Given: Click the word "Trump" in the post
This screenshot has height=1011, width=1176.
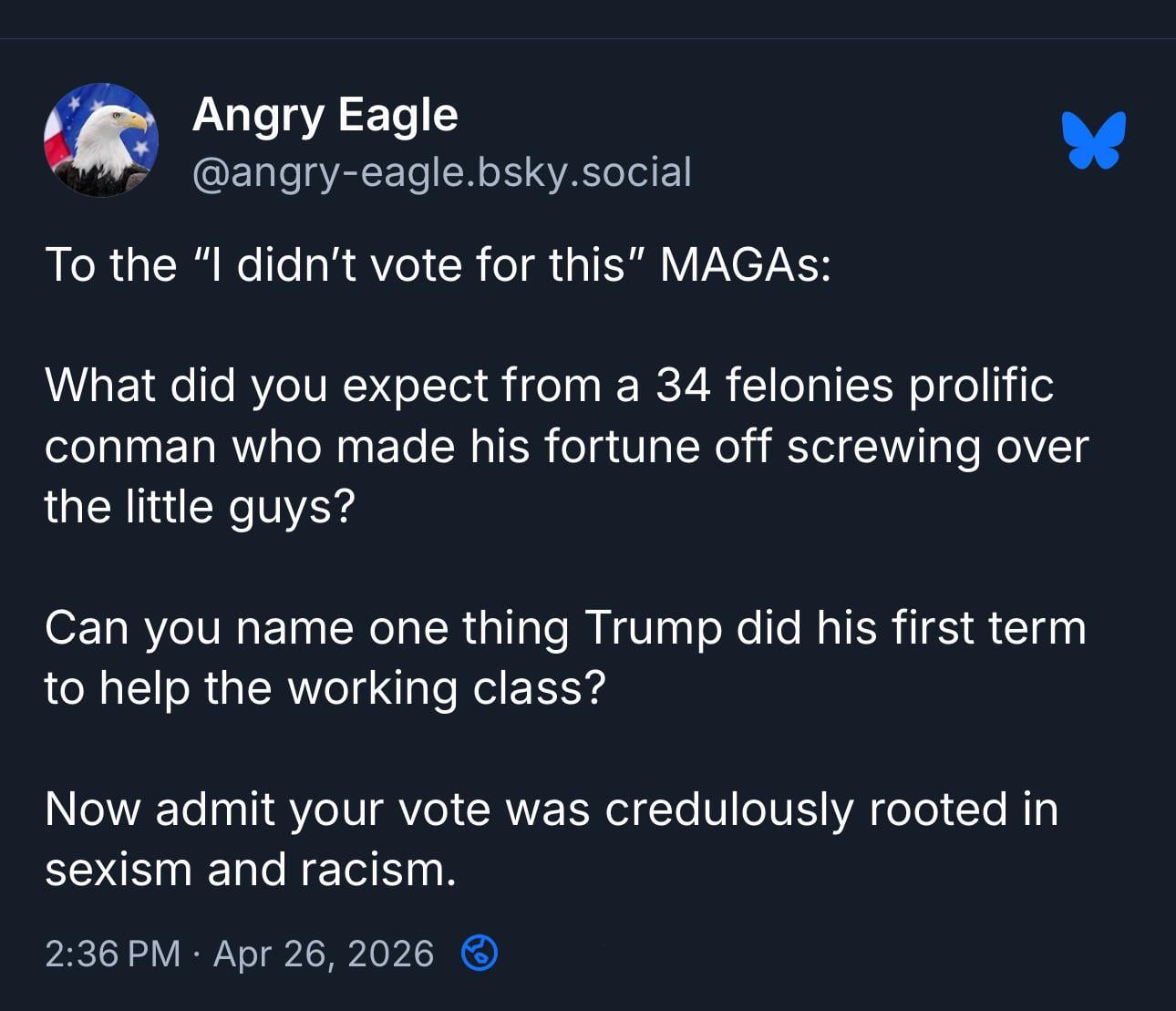Looking at the screenshot, I should [x=653, y=628].
